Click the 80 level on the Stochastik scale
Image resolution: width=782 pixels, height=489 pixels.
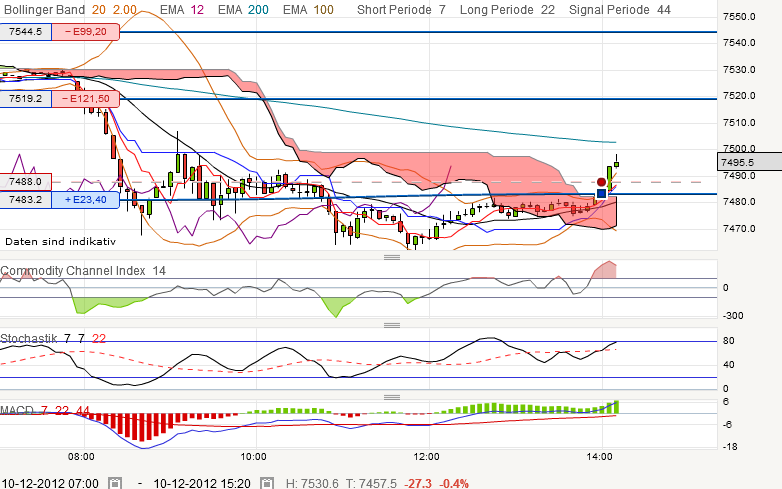pyautogui.click(x=729, y=341)
